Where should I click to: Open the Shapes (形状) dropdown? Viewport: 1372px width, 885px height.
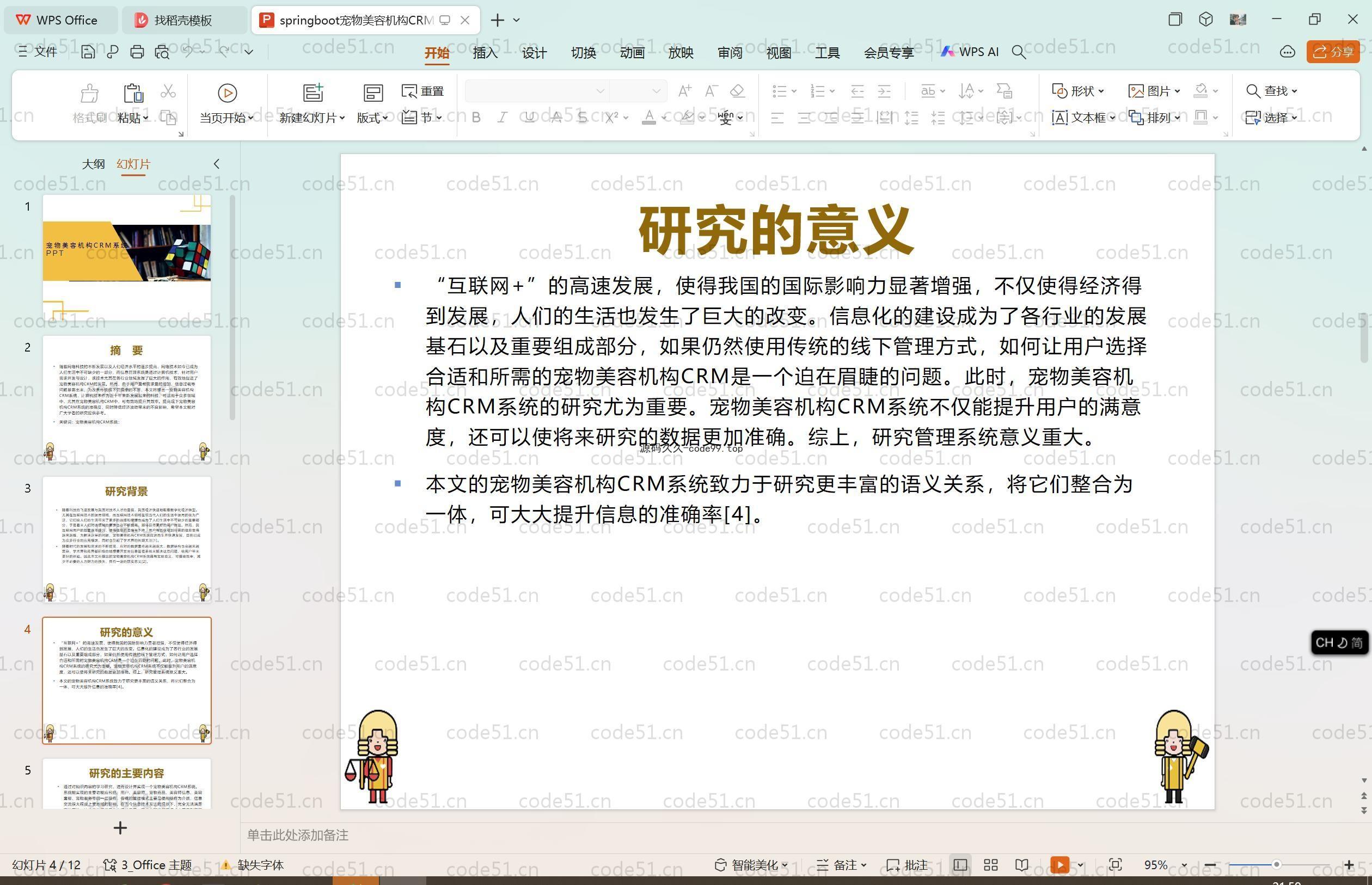[1077, 91]
